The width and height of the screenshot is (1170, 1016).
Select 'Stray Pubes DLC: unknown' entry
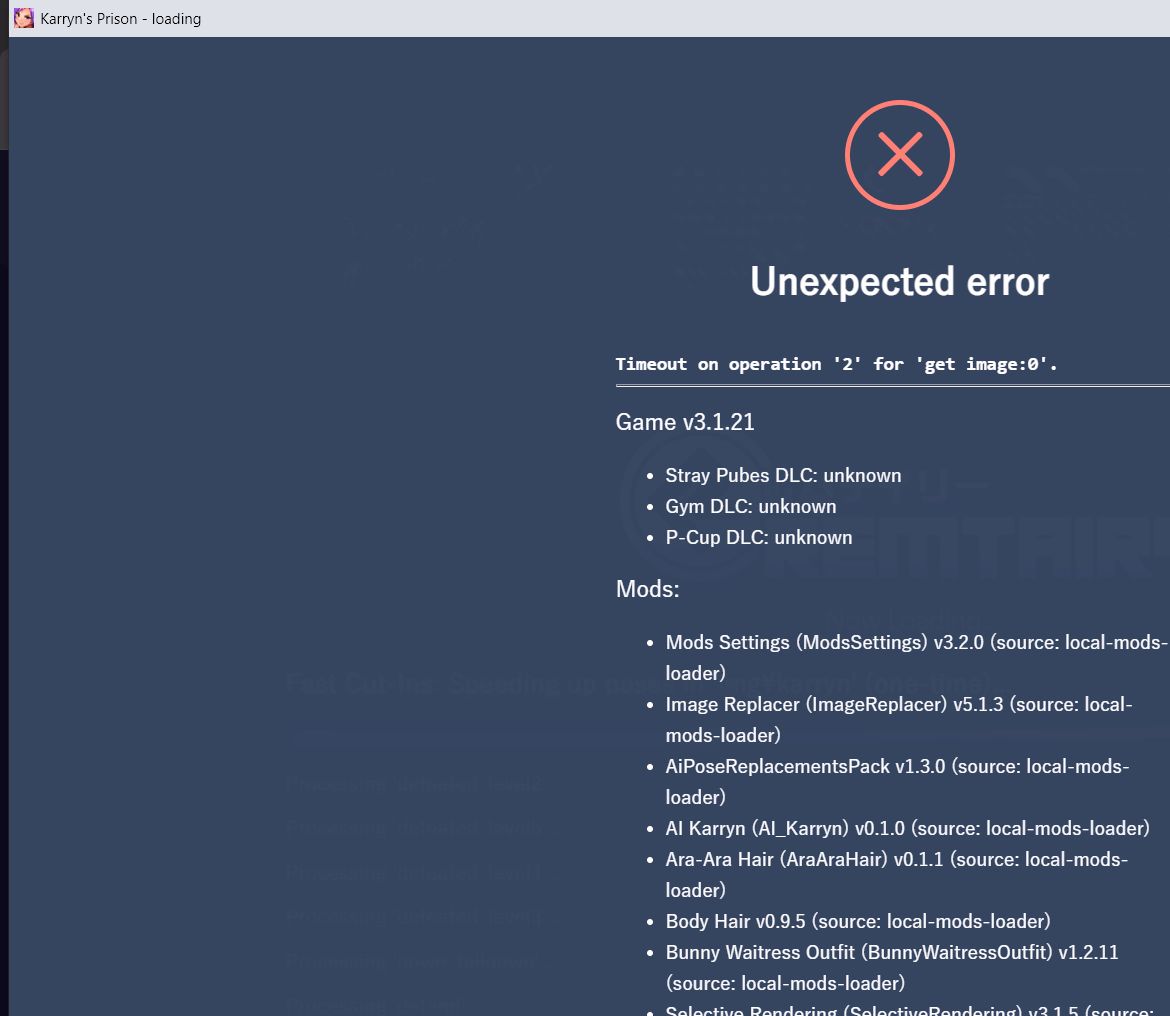click(783, 476)
